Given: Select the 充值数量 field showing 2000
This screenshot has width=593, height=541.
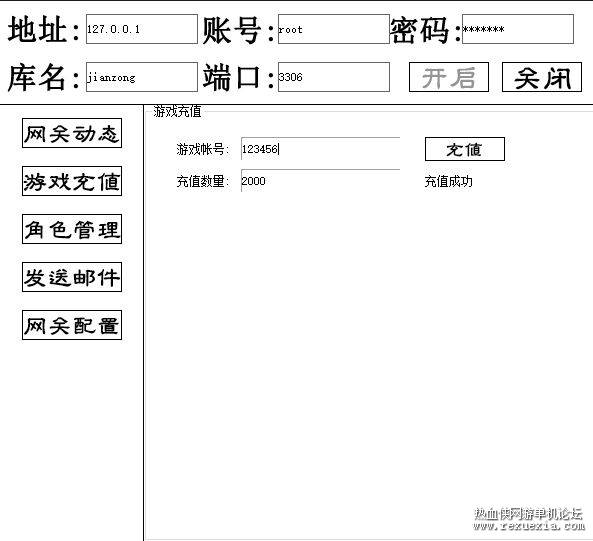Looking at the screenshot, I should [x=320, y=181].
